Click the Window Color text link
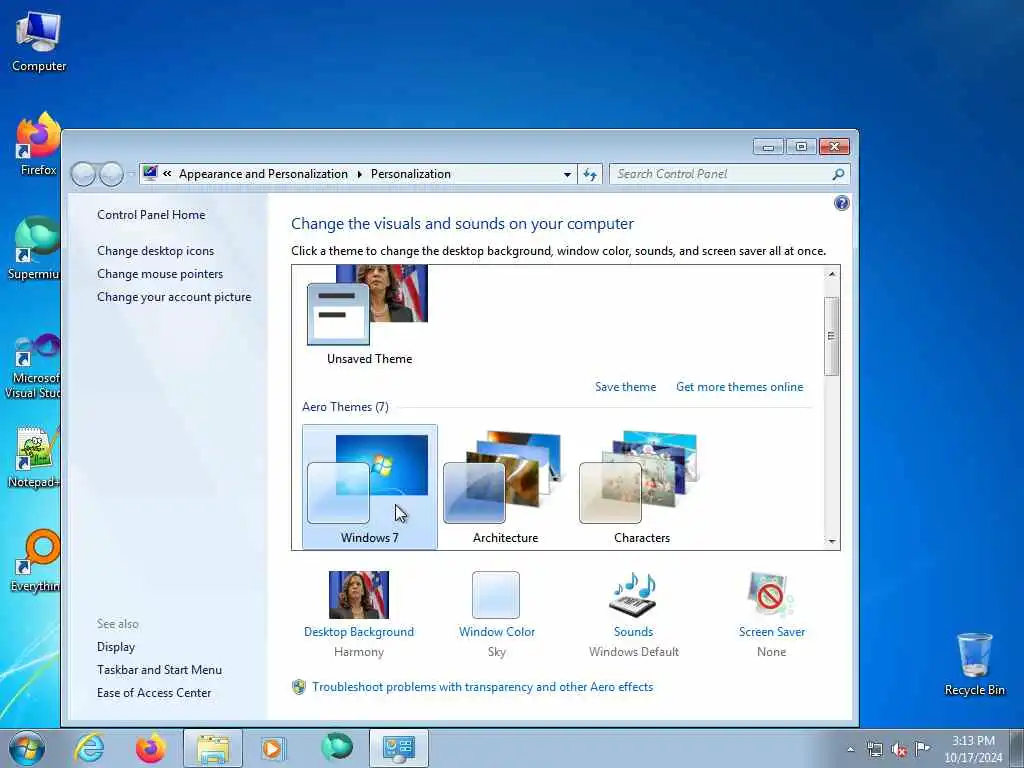 pyautogui.click(x=496, y=632)
